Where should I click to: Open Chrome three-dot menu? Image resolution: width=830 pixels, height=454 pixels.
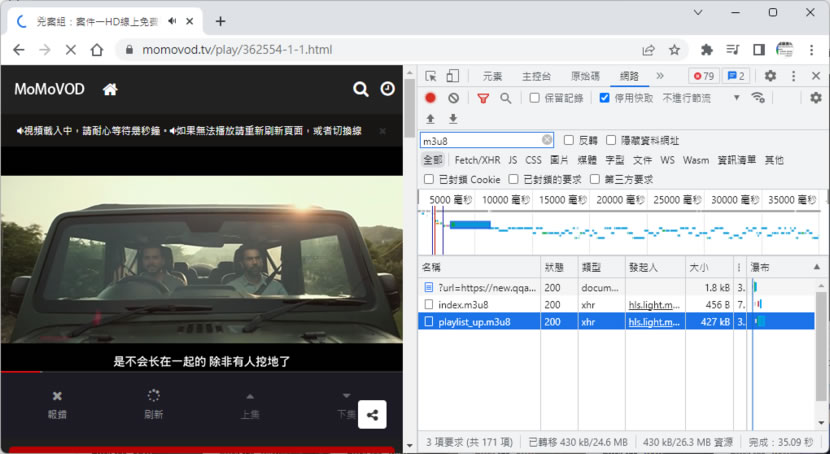[x=811, y=50]
